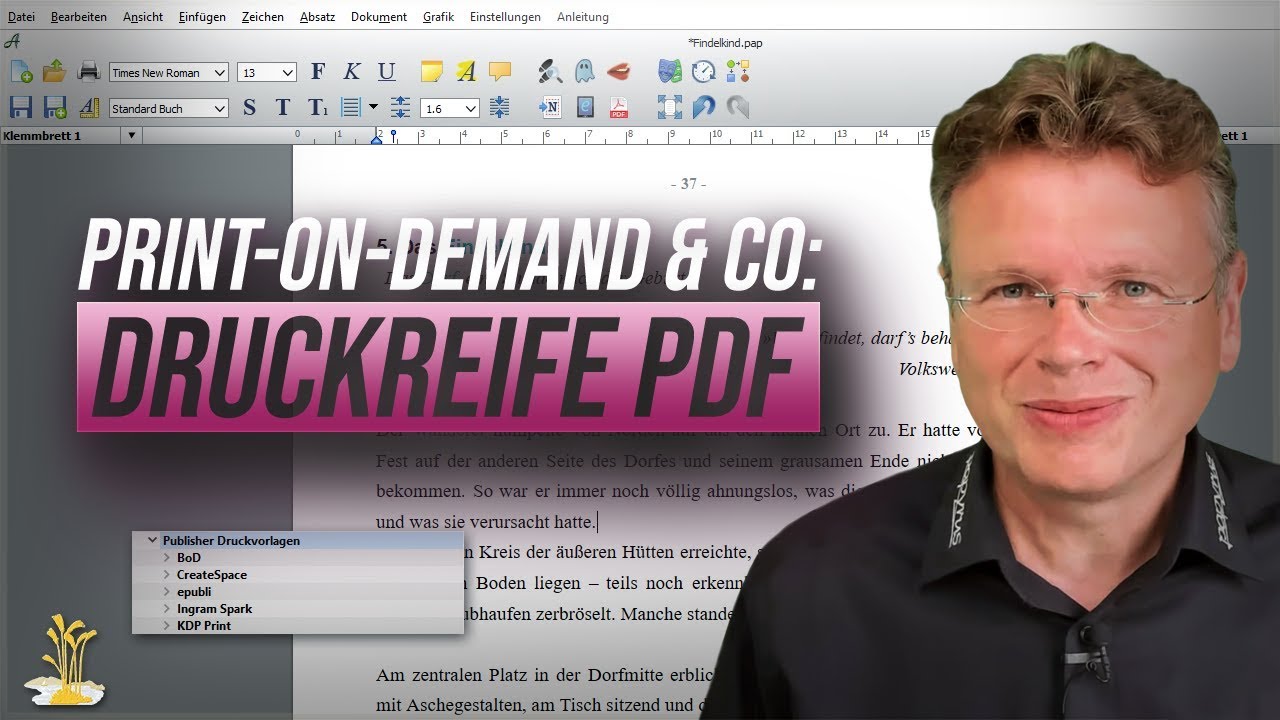Open the clock timeline icon

(x=704, y=71)
